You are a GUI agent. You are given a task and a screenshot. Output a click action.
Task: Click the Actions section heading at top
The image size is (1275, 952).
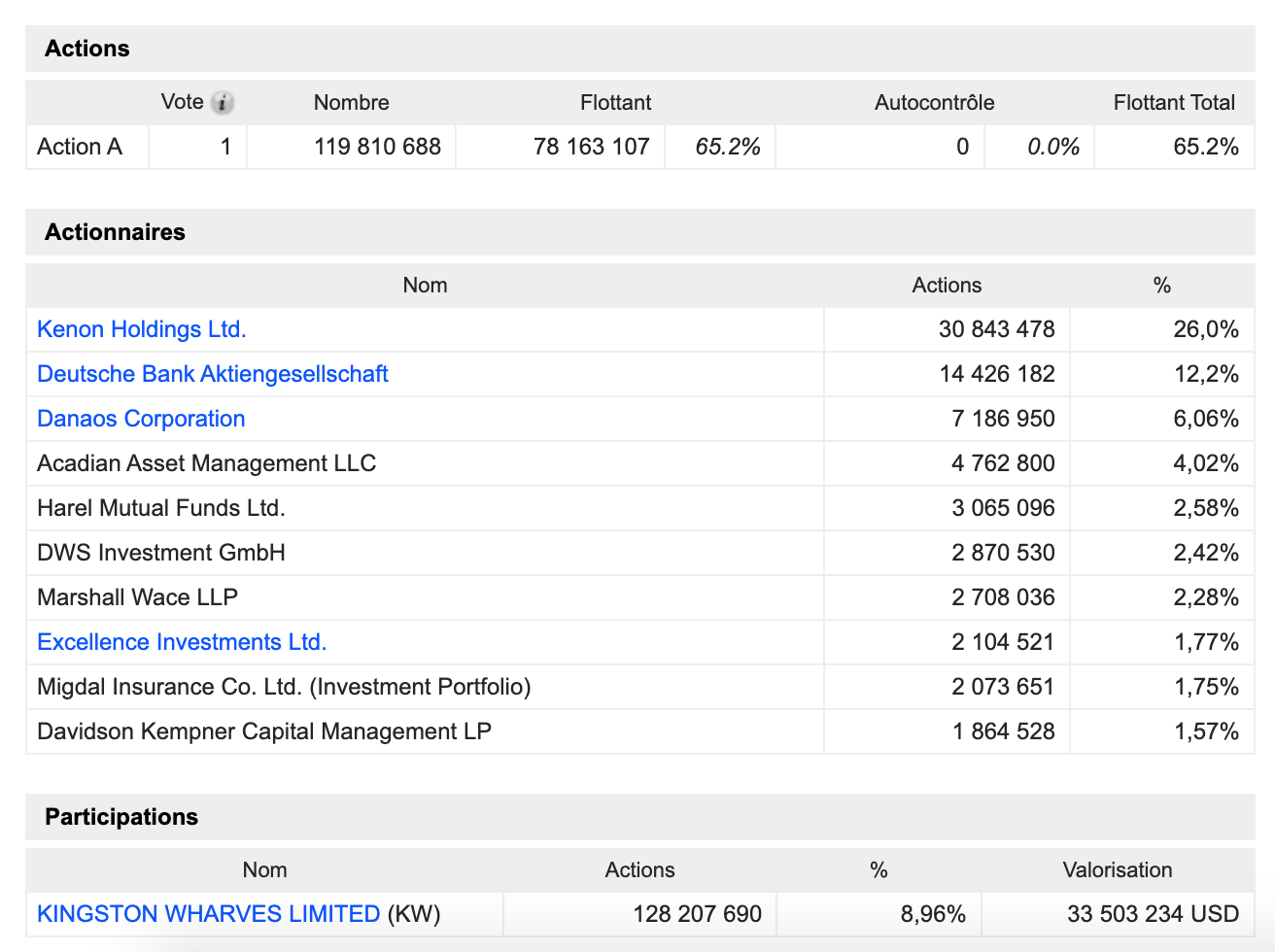86,49
